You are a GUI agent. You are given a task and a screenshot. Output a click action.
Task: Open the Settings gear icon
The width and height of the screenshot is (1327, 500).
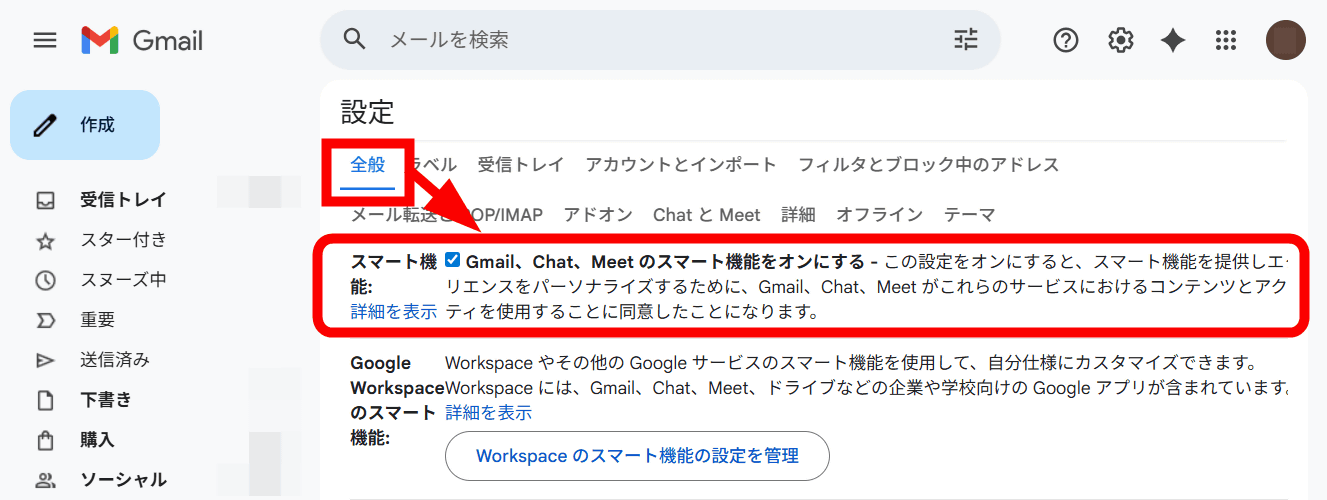(x=1120, y=40)
